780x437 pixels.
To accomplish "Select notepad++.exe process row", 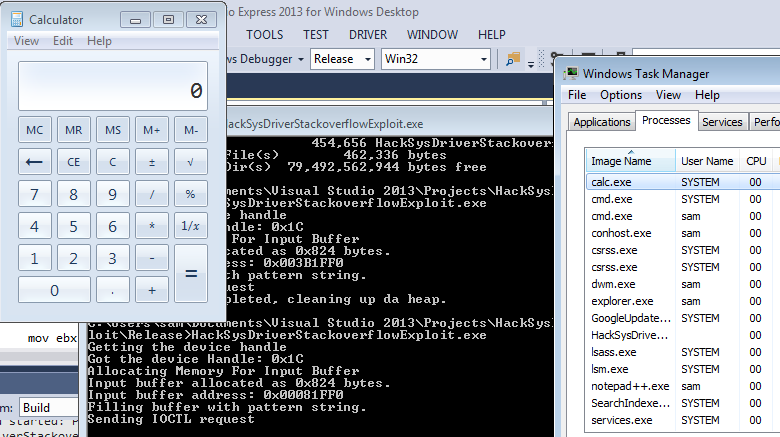I will (x=682, y=386).
